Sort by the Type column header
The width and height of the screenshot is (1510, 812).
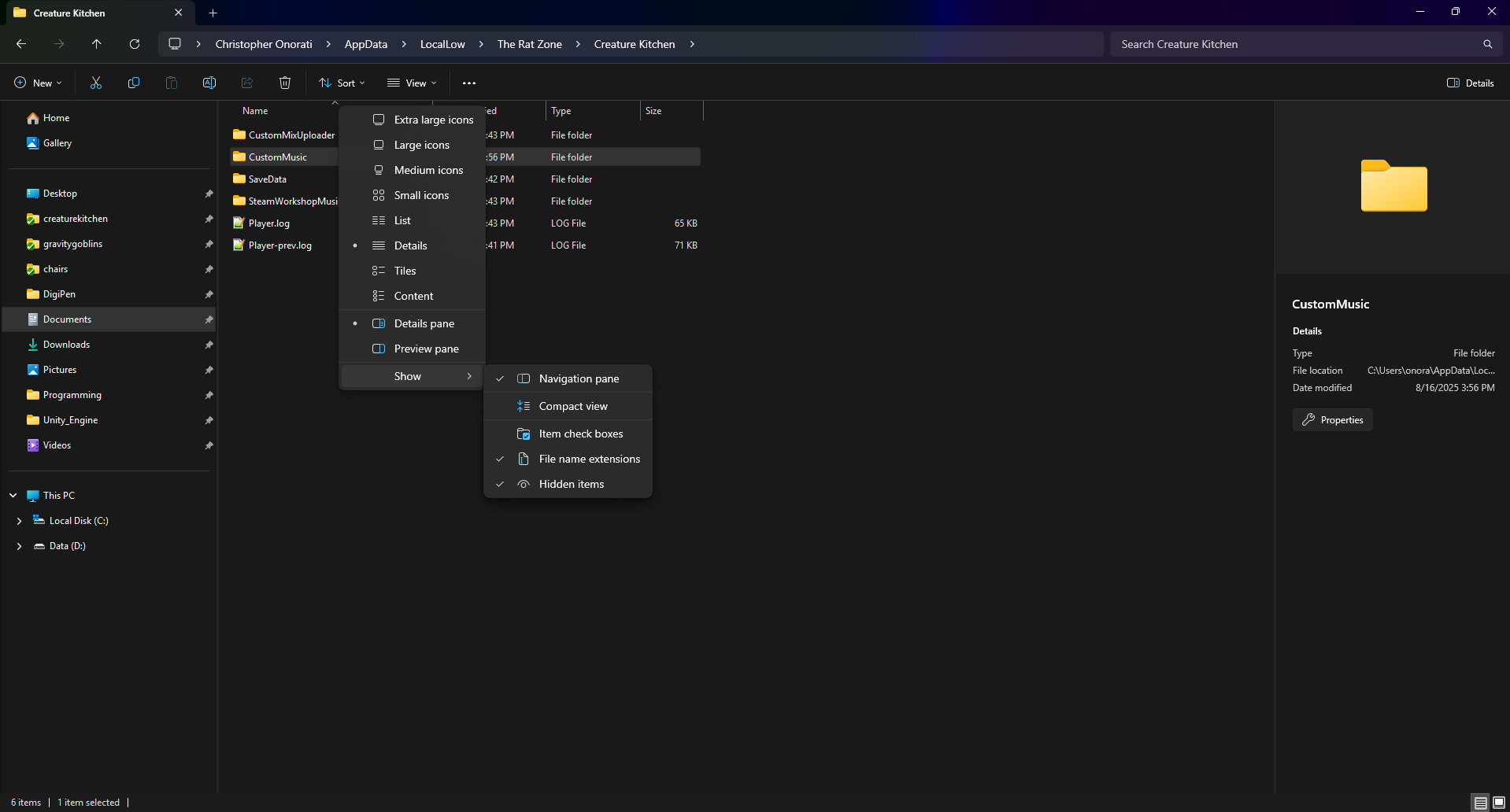coord(593,111)
